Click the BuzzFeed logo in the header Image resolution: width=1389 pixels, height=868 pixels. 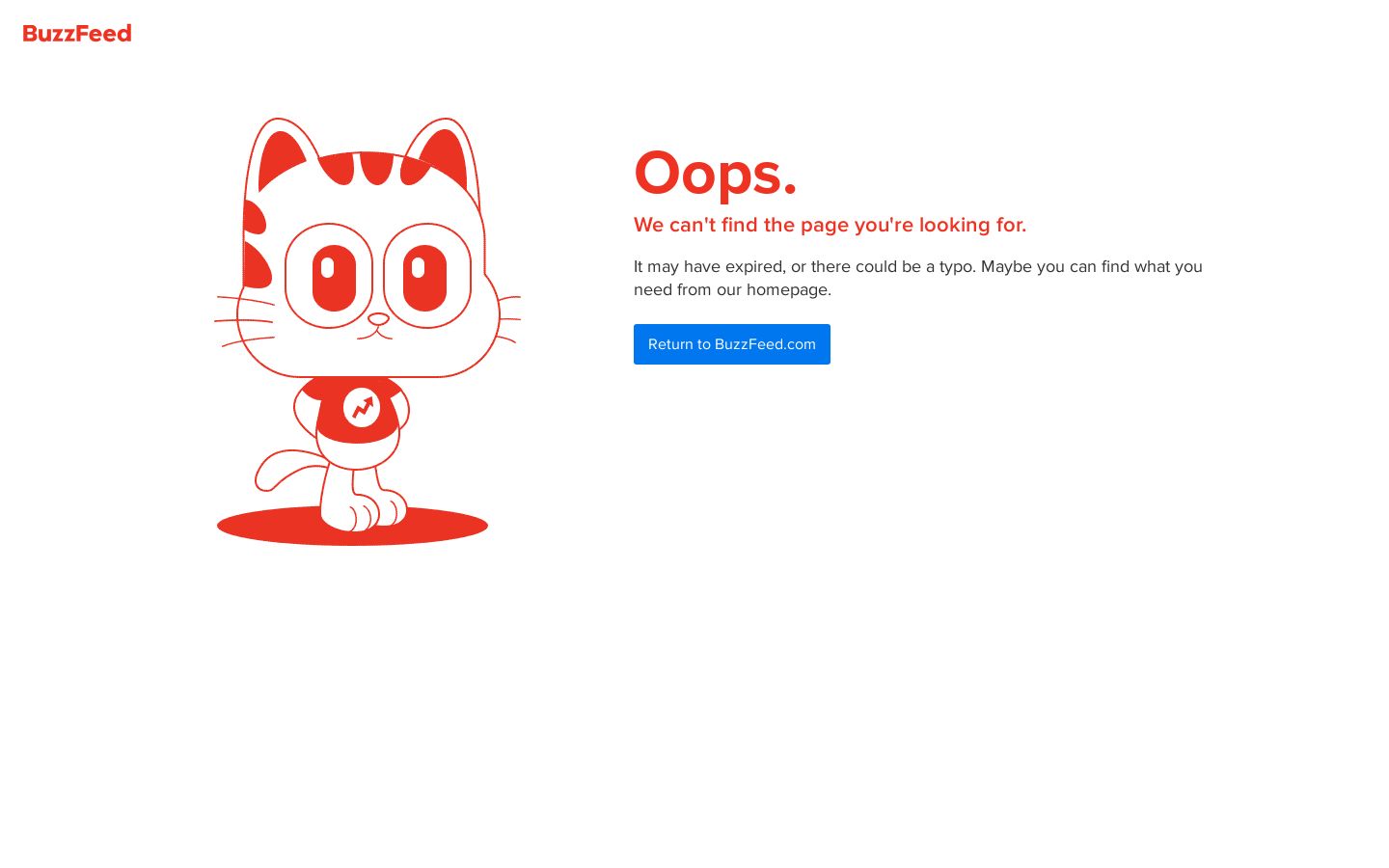click(77, 34)
